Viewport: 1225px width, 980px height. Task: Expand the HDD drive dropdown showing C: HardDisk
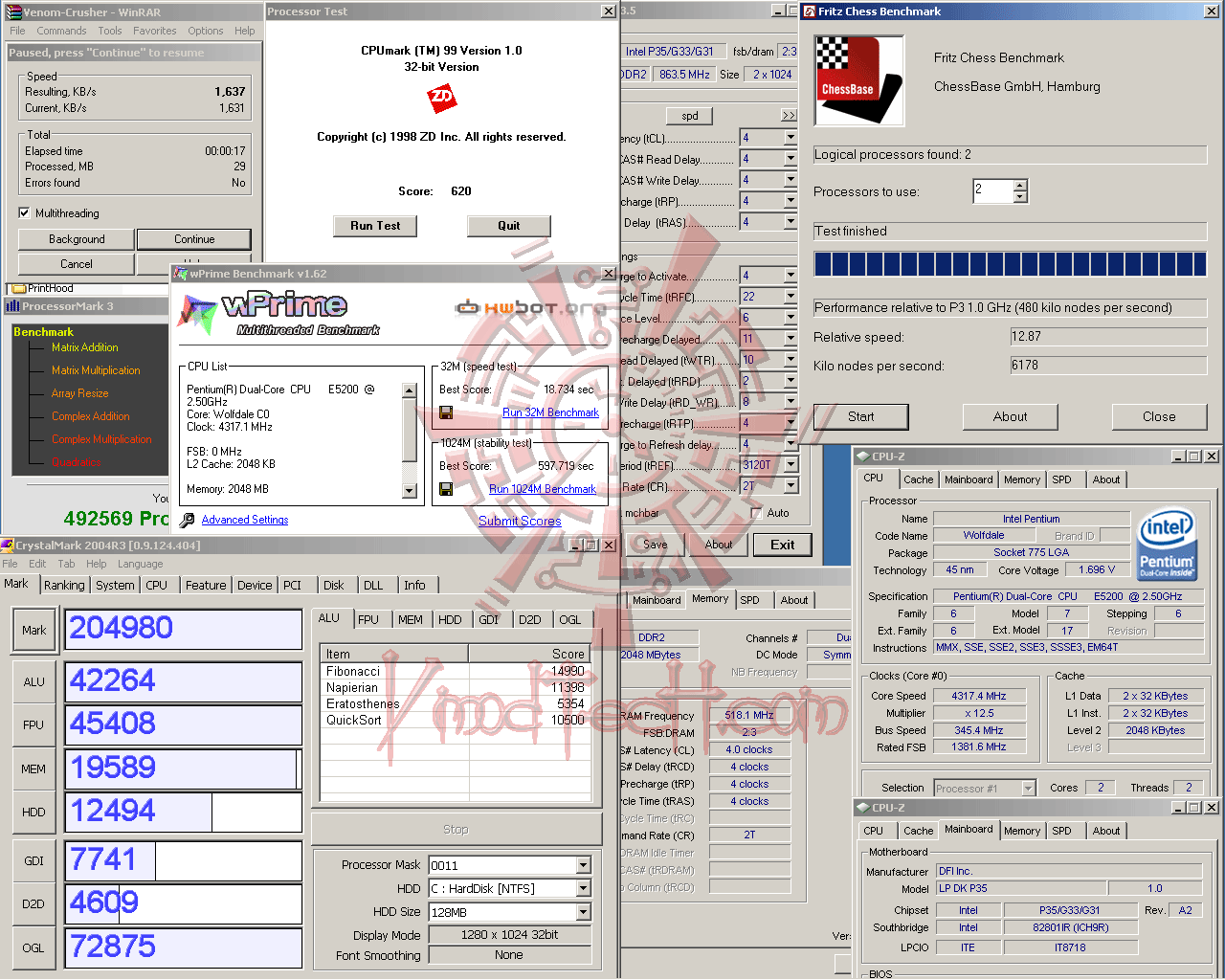(x=584, y=889)
